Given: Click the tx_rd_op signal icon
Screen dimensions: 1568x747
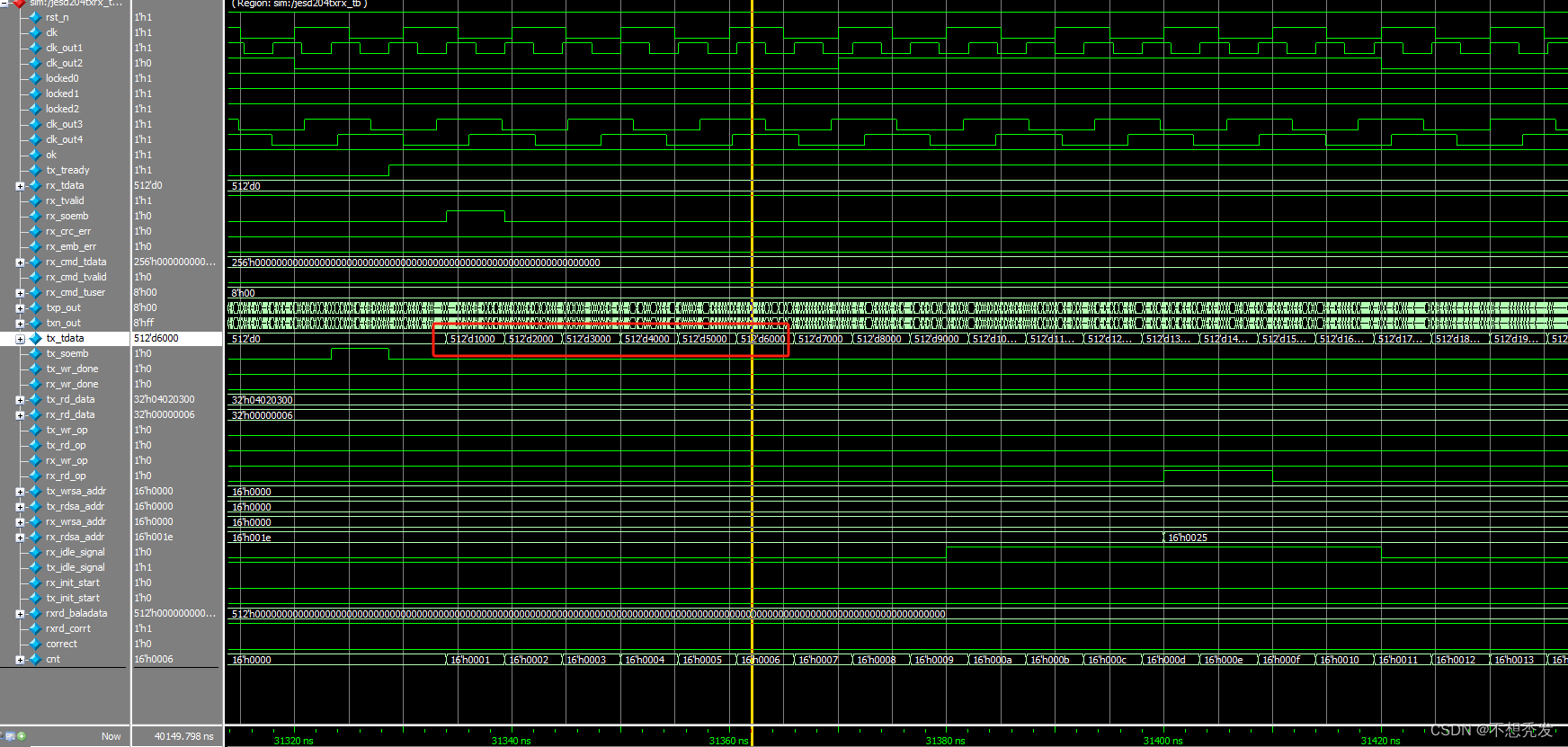Looking at the screenshot, I should (35, 445).
